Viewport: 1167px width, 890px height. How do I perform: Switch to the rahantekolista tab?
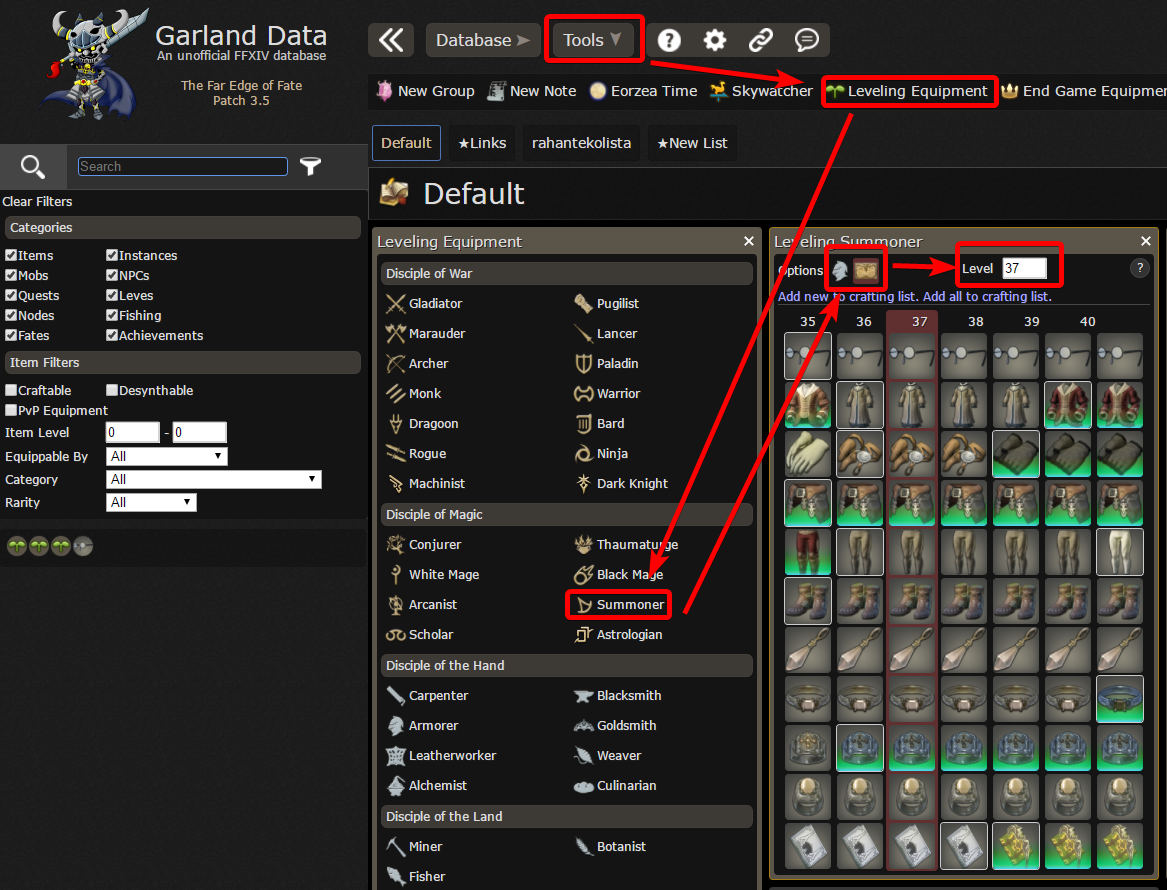pos(581,143)
